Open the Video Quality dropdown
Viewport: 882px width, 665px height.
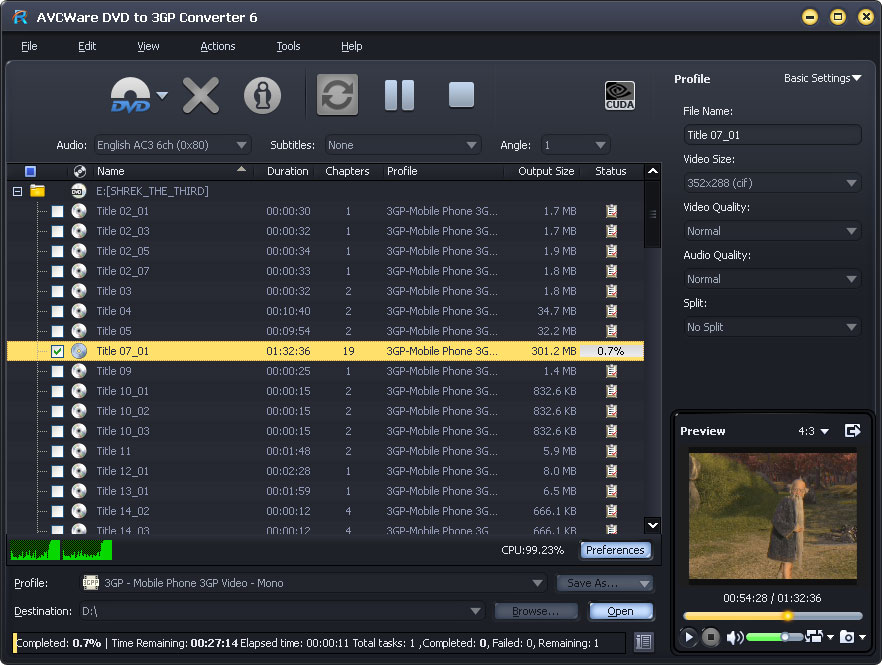click(x=772, y=231)
